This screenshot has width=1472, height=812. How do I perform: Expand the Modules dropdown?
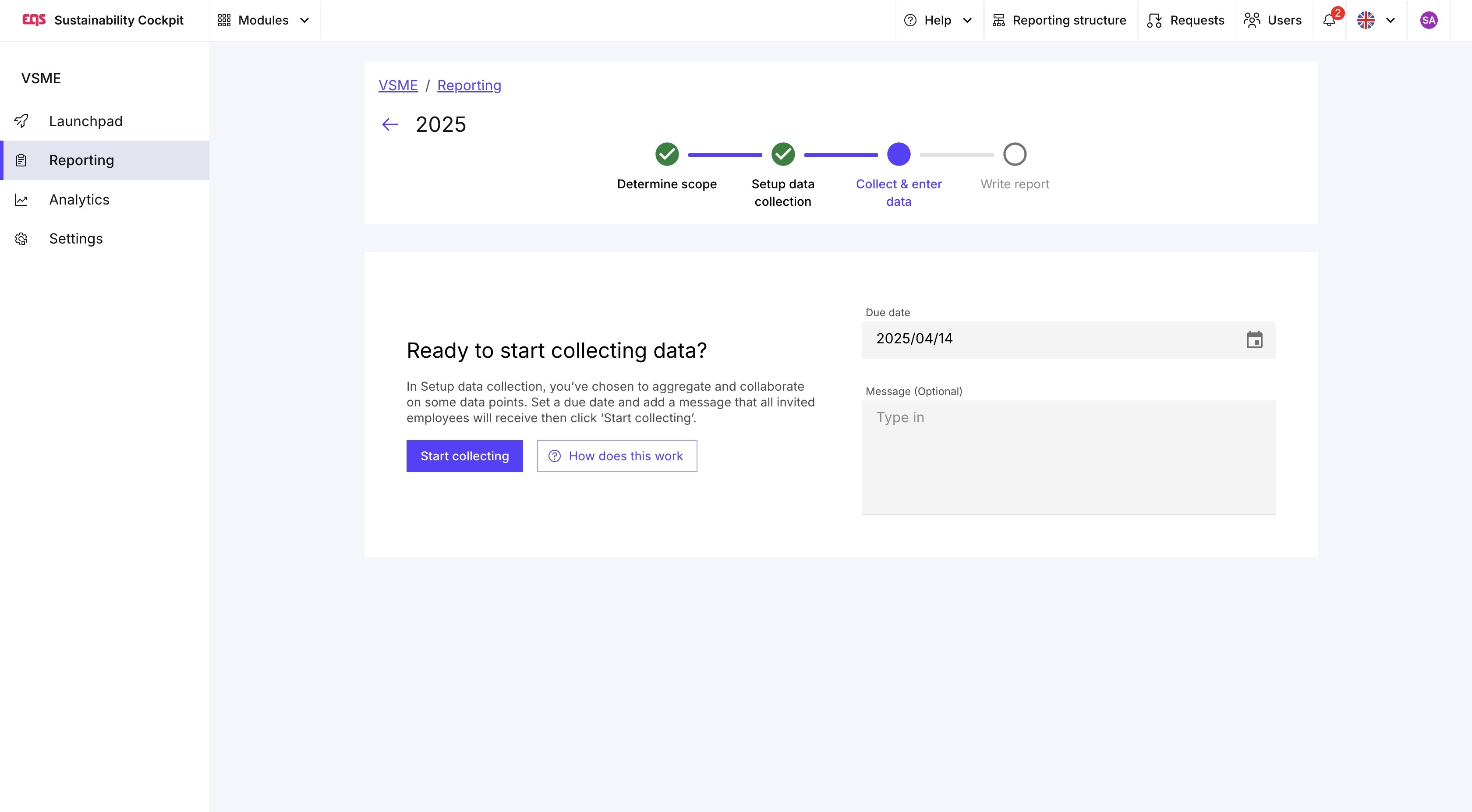[264, 21]
